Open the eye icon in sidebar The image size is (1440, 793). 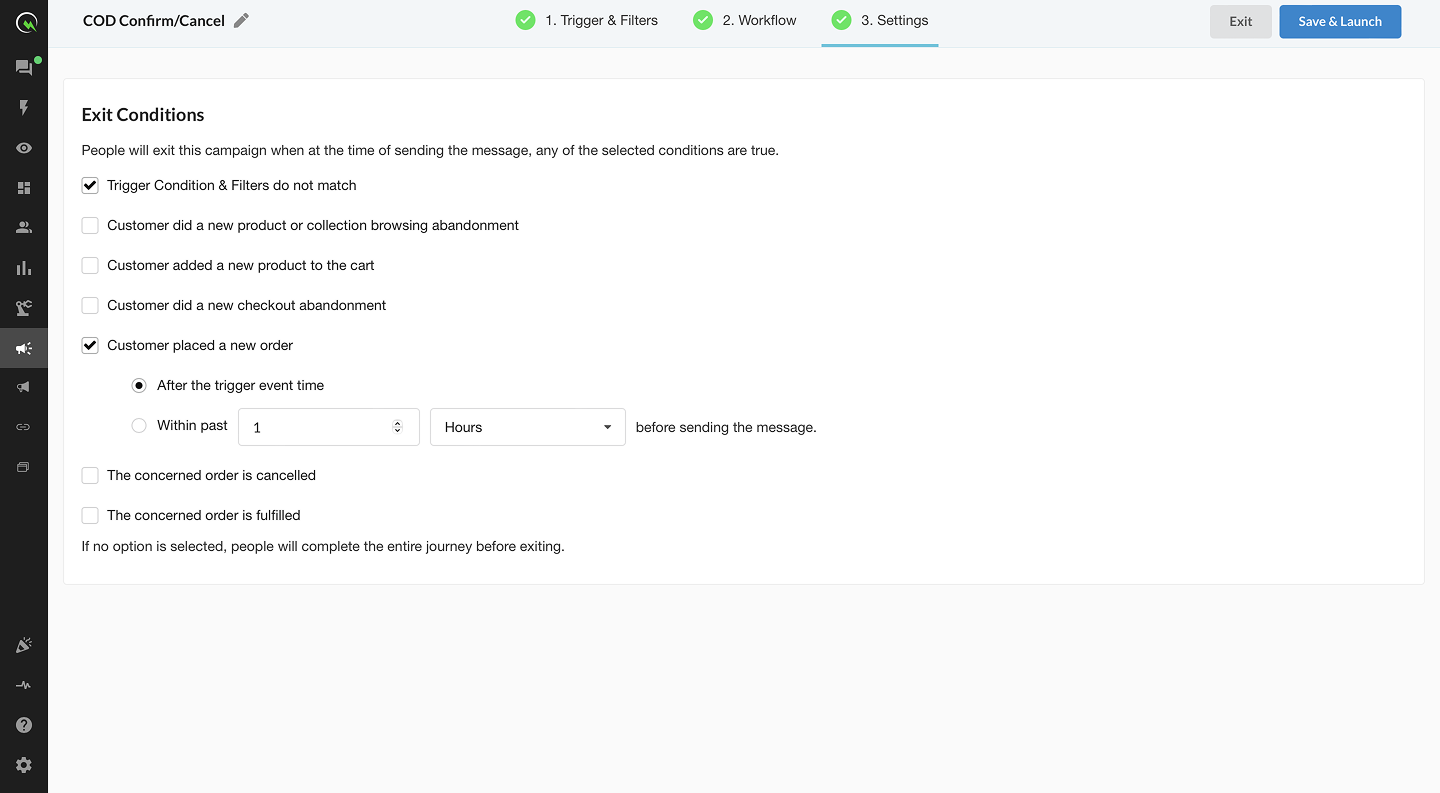[24, 148]
